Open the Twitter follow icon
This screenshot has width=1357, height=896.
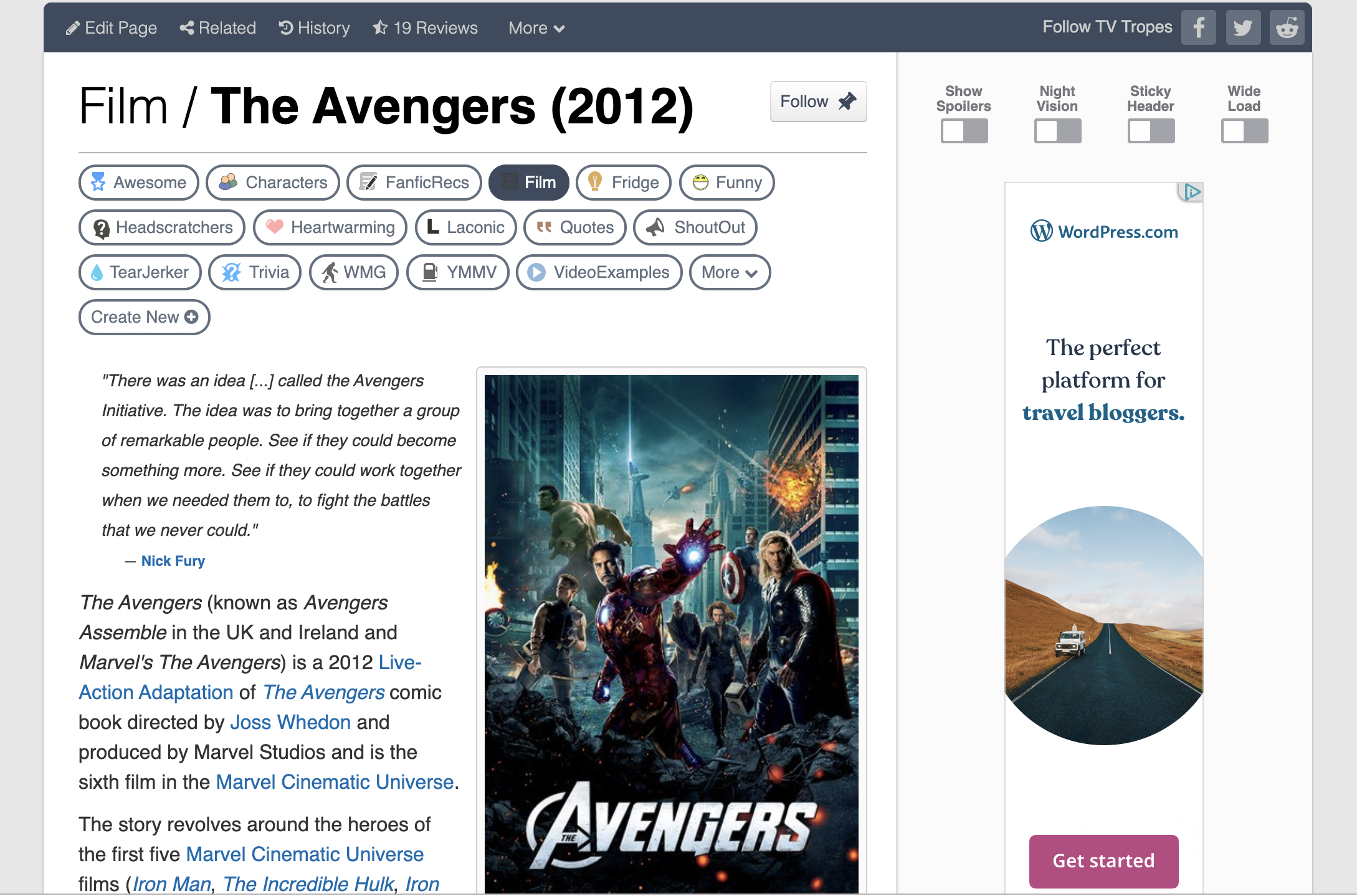click(1242, 28)
